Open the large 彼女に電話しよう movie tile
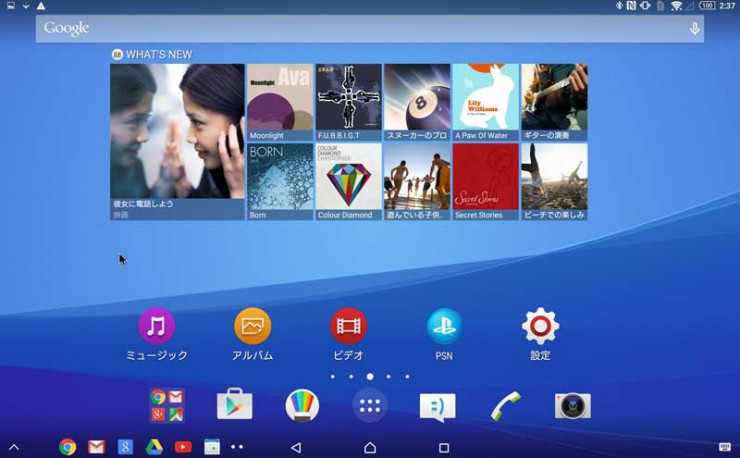This screenshot has width=740, height=458. pos(177,142)
